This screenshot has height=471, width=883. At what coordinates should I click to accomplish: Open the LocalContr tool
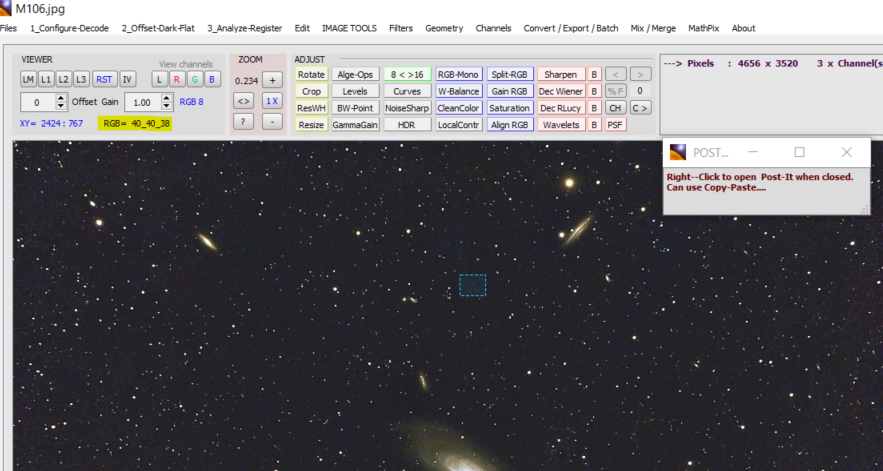[458, 125]
